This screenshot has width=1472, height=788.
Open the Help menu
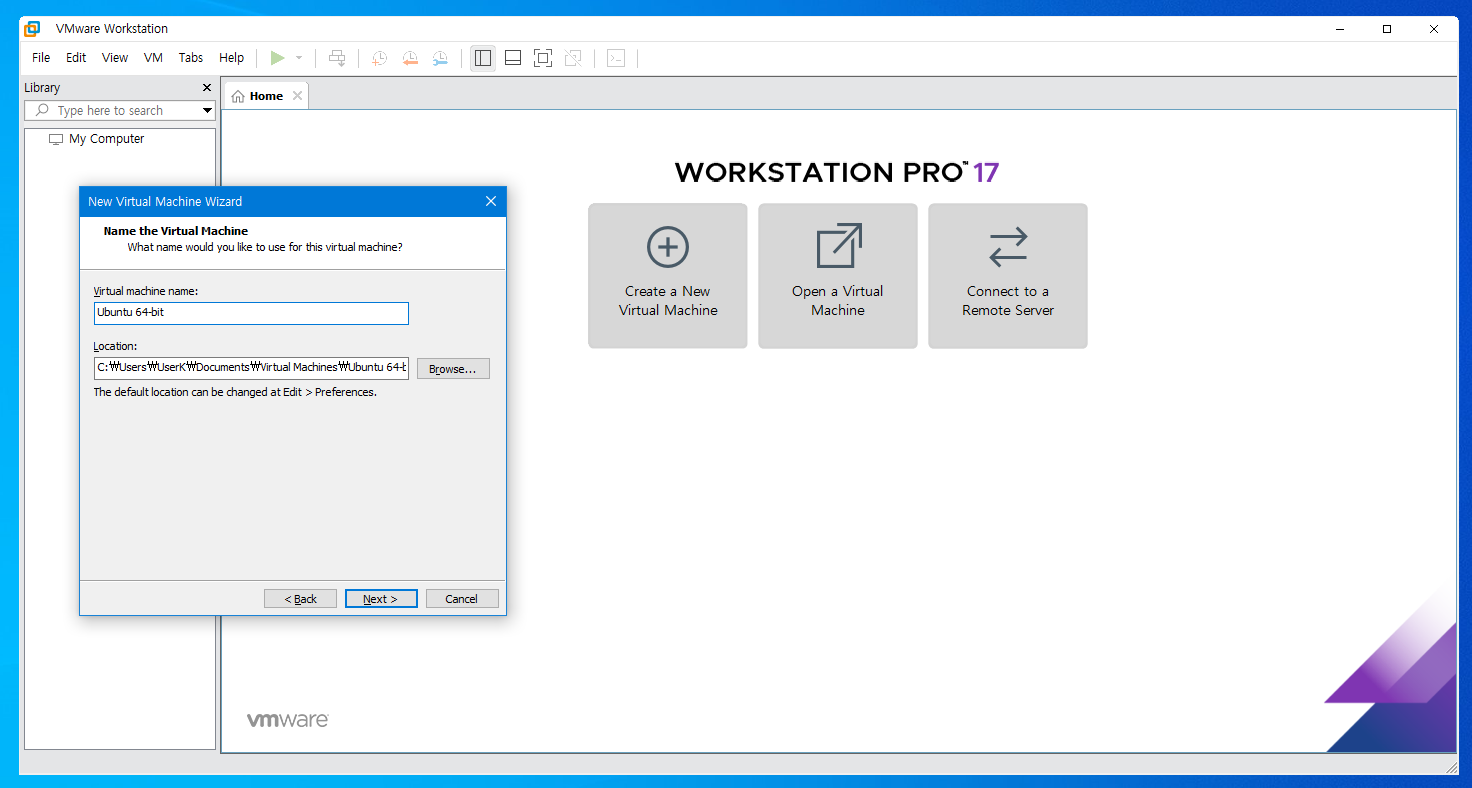pos(232,58)
